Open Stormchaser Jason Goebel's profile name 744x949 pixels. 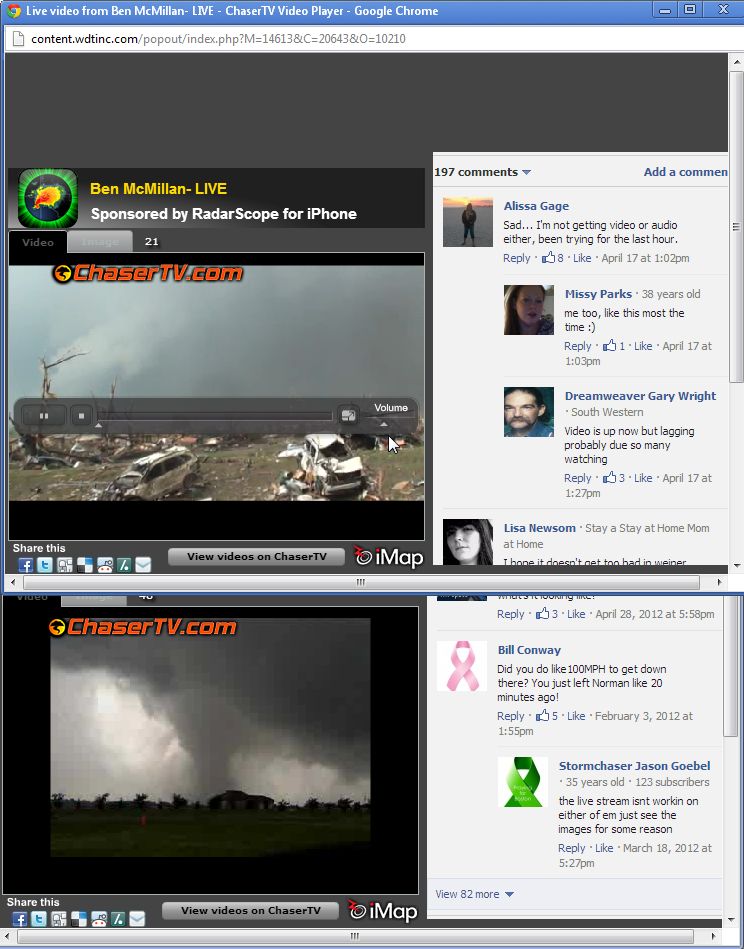pos(634,766)
